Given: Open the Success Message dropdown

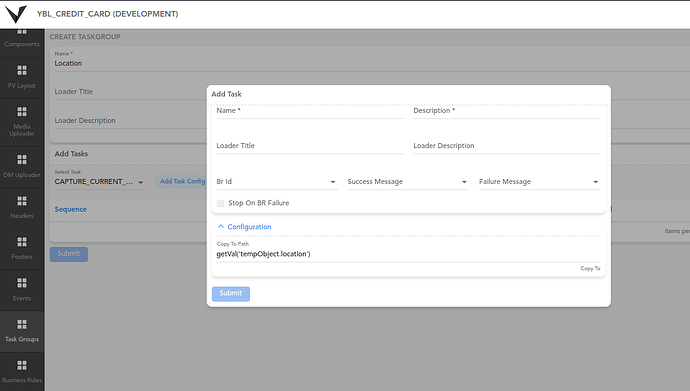Looking at the screenshot, I should (408, 182).
